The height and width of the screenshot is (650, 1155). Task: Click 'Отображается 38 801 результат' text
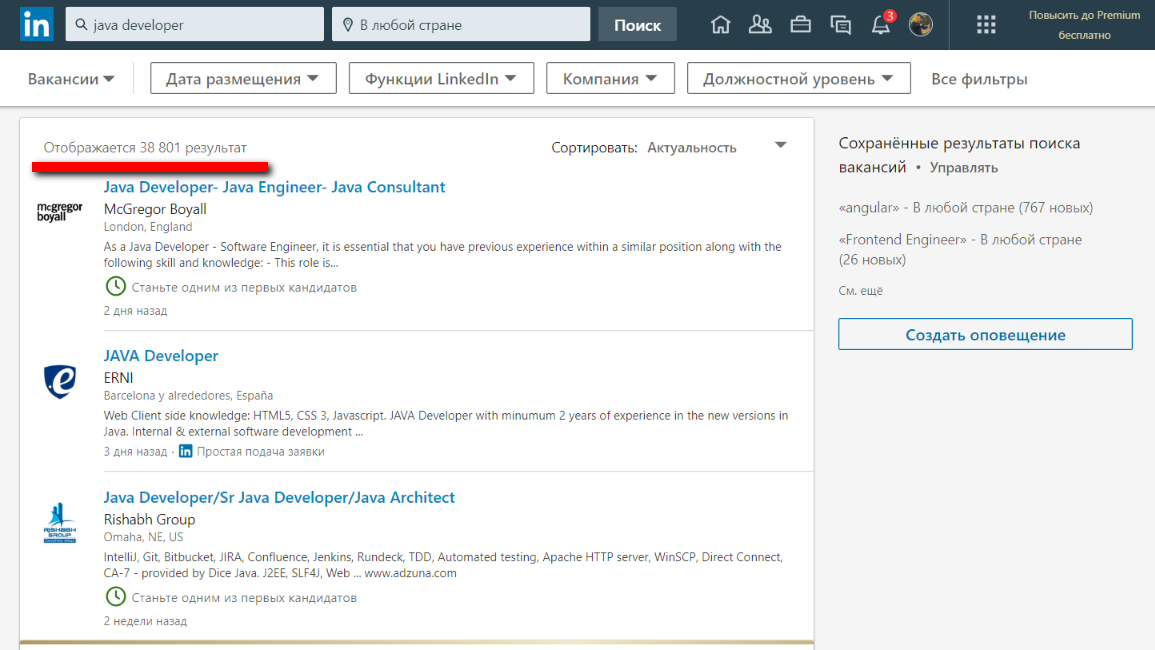point(145,147)
